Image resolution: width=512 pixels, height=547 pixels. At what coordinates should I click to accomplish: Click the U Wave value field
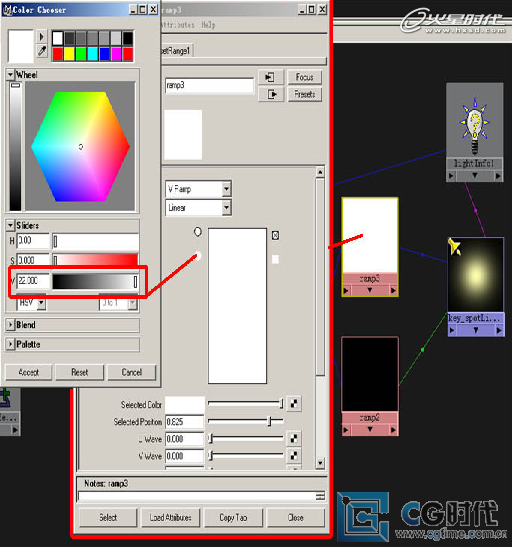[185, 439]
